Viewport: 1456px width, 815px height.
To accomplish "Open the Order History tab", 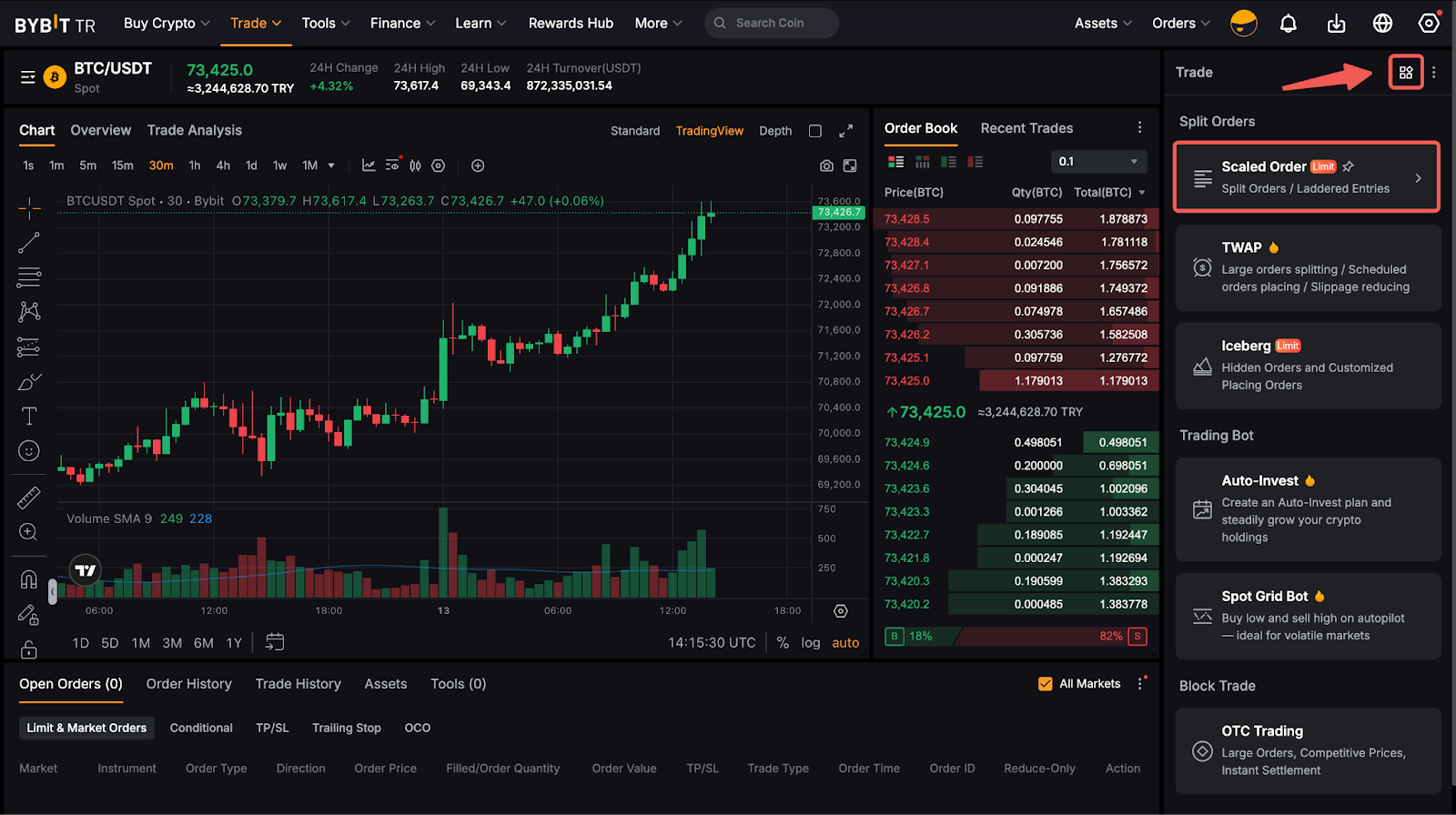I will [188, 684].
